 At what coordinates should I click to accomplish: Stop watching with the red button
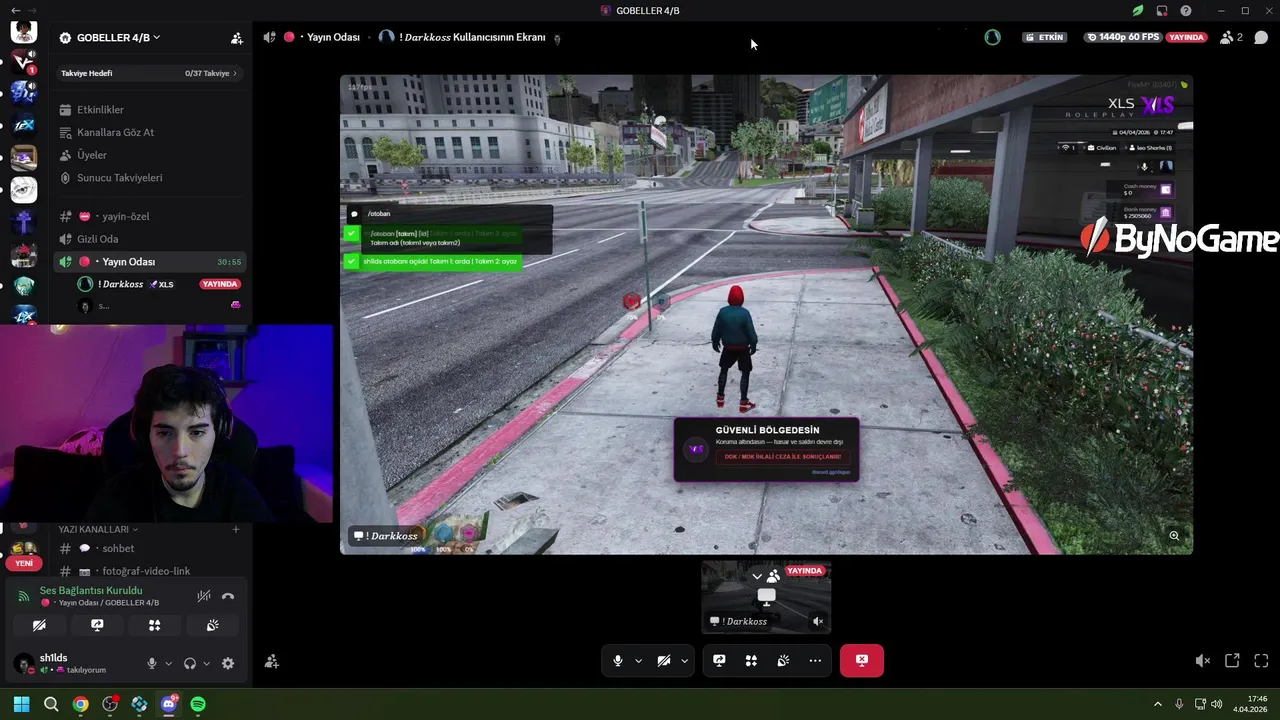pos(862,660)
